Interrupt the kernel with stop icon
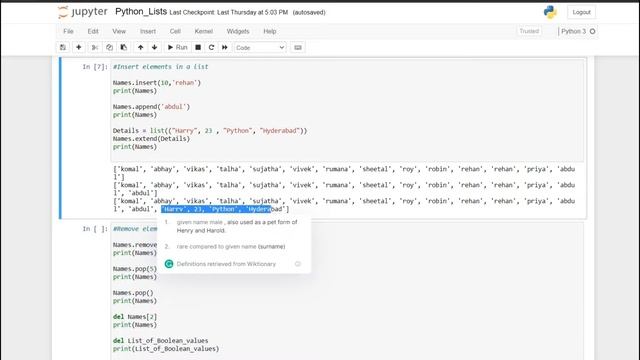The height and width of the screenshot is (360, 640). 198,47
